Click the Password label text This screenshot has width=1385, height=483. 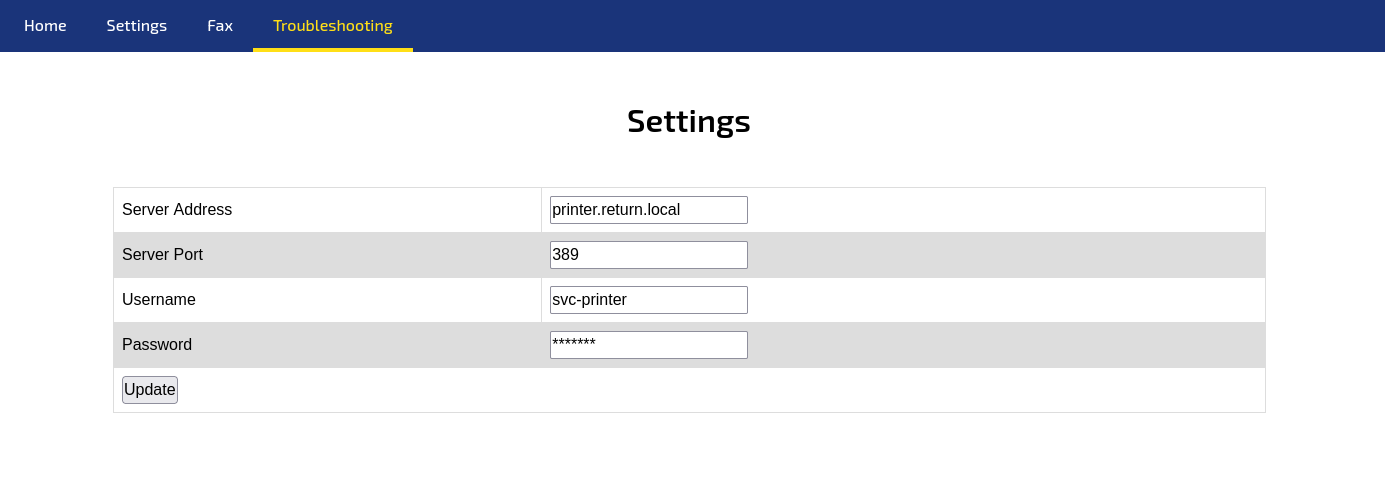pos(157,345)
